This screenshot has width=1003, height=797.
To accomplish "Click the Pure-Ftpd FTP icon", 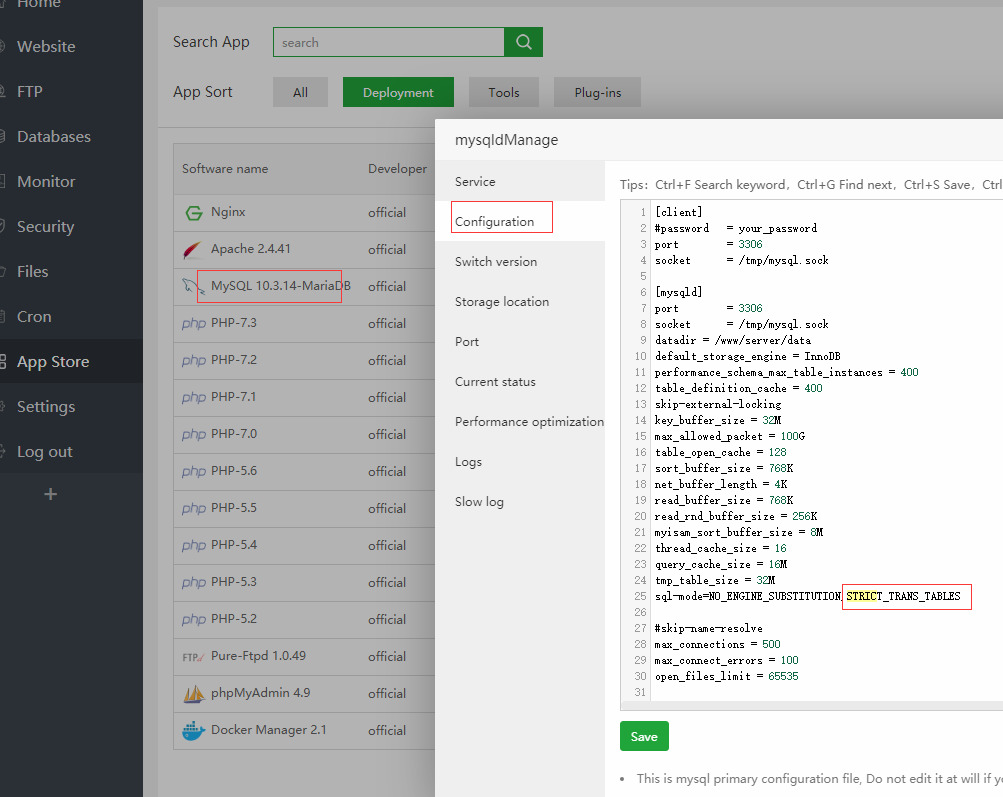I will pos(193,657).
